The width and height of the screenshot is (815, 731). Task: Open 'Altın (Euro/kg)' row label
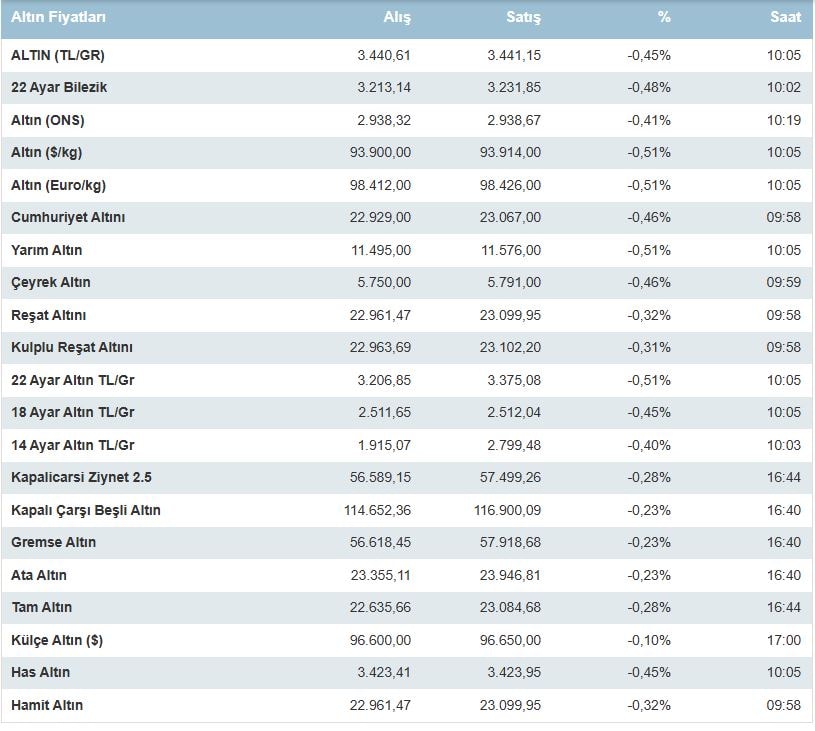[x=58, y=185]
